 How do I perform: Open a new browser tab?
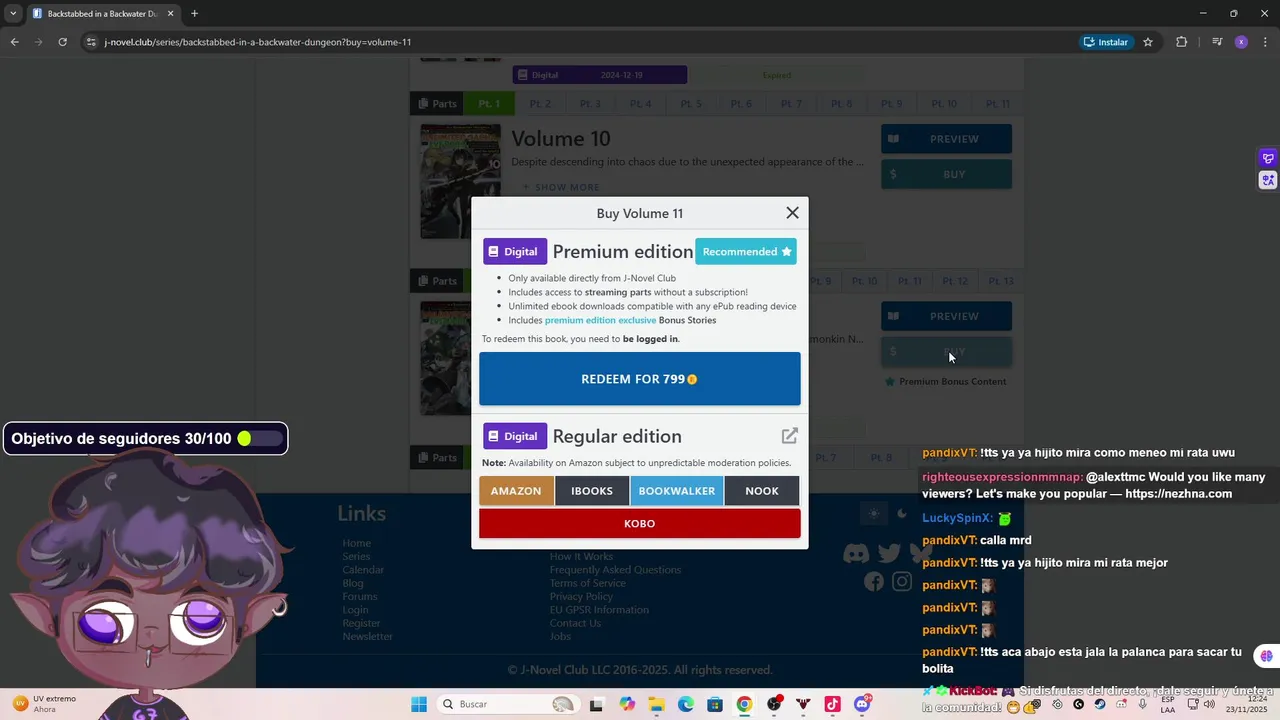click(x=194, y=14)
